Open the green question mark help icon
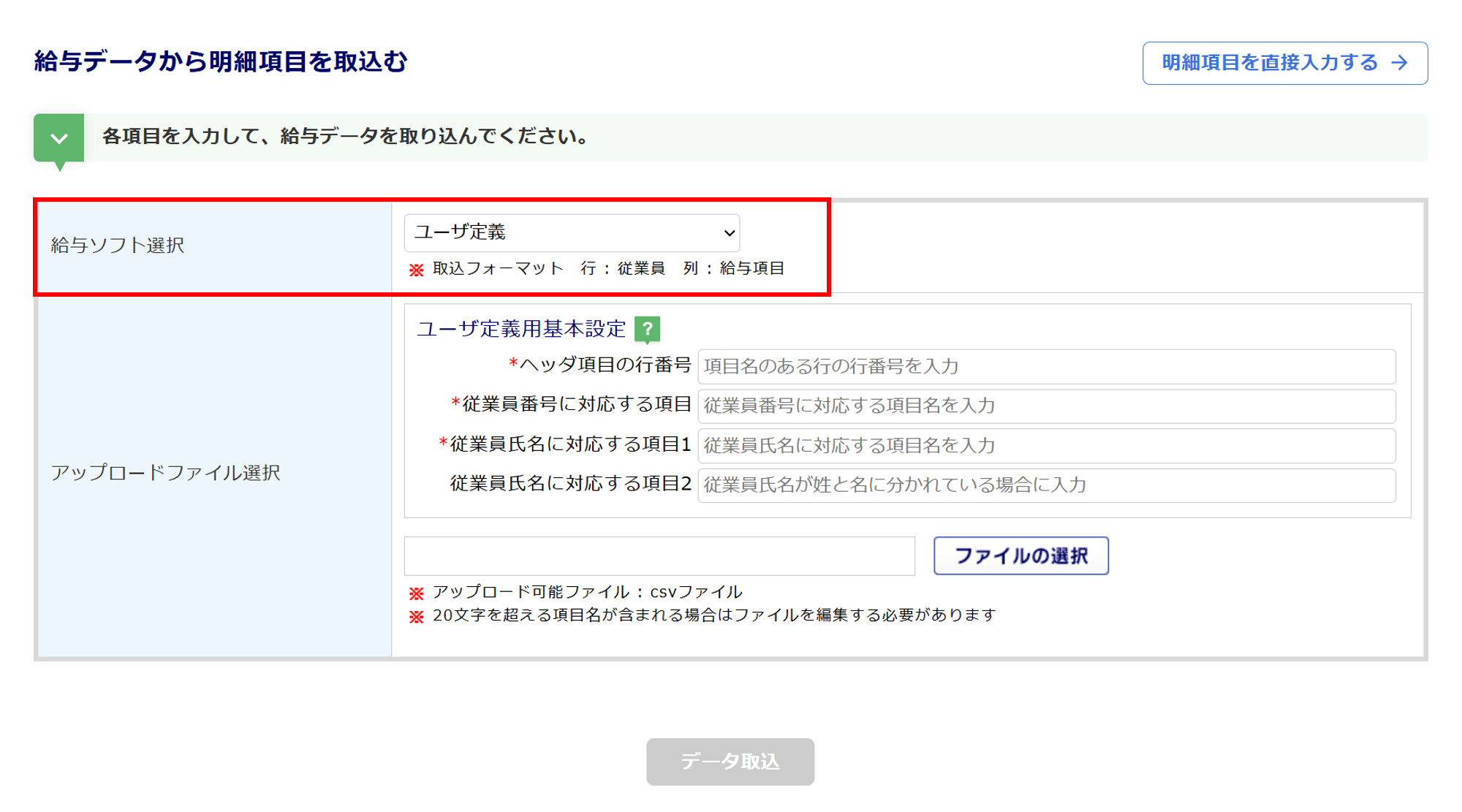Screen dimensions: 1462x812 pos(647,329)
